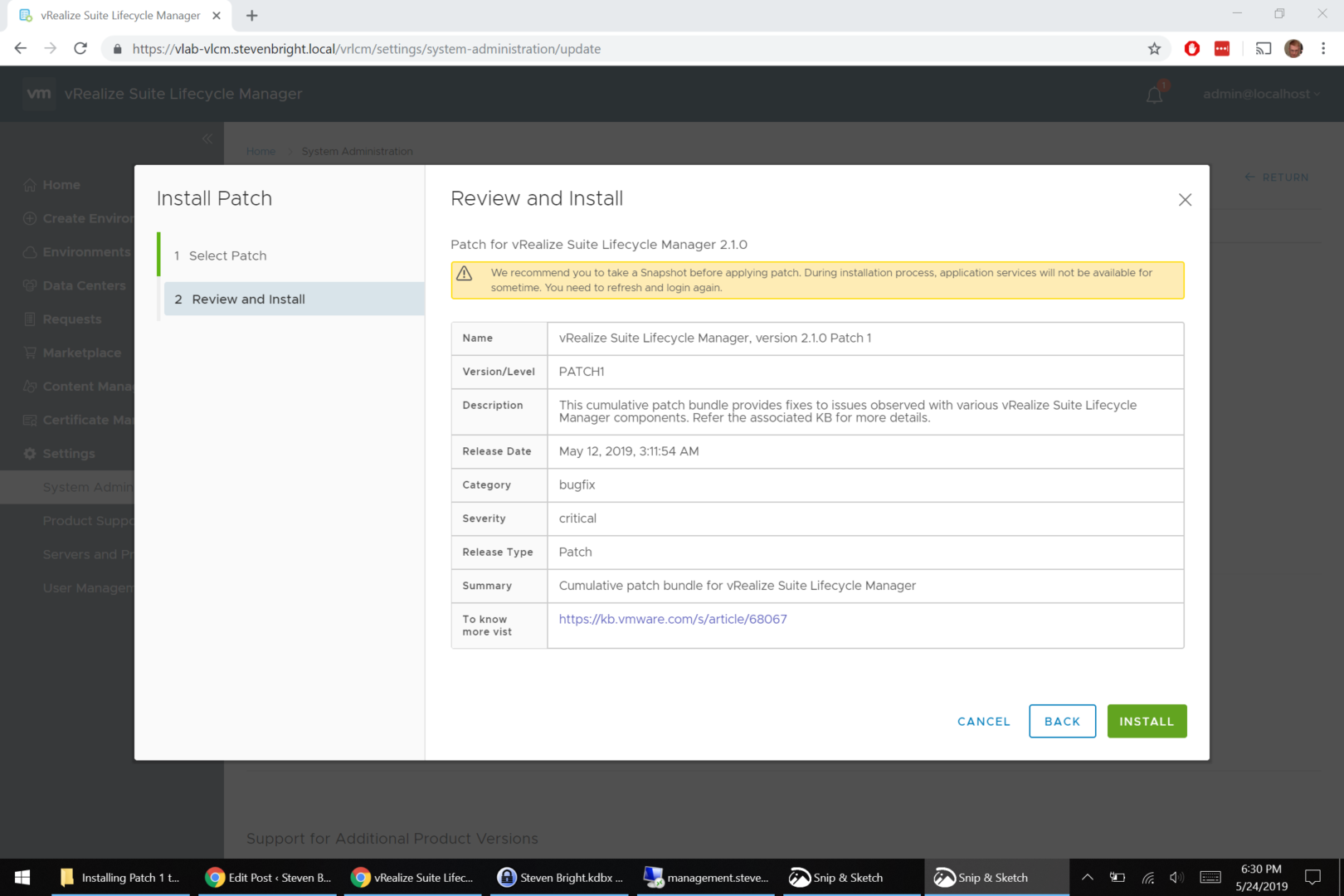Screen dimensions: 1344x896
Task: Click the browser back arrow
Action: [x=21, y=49]
